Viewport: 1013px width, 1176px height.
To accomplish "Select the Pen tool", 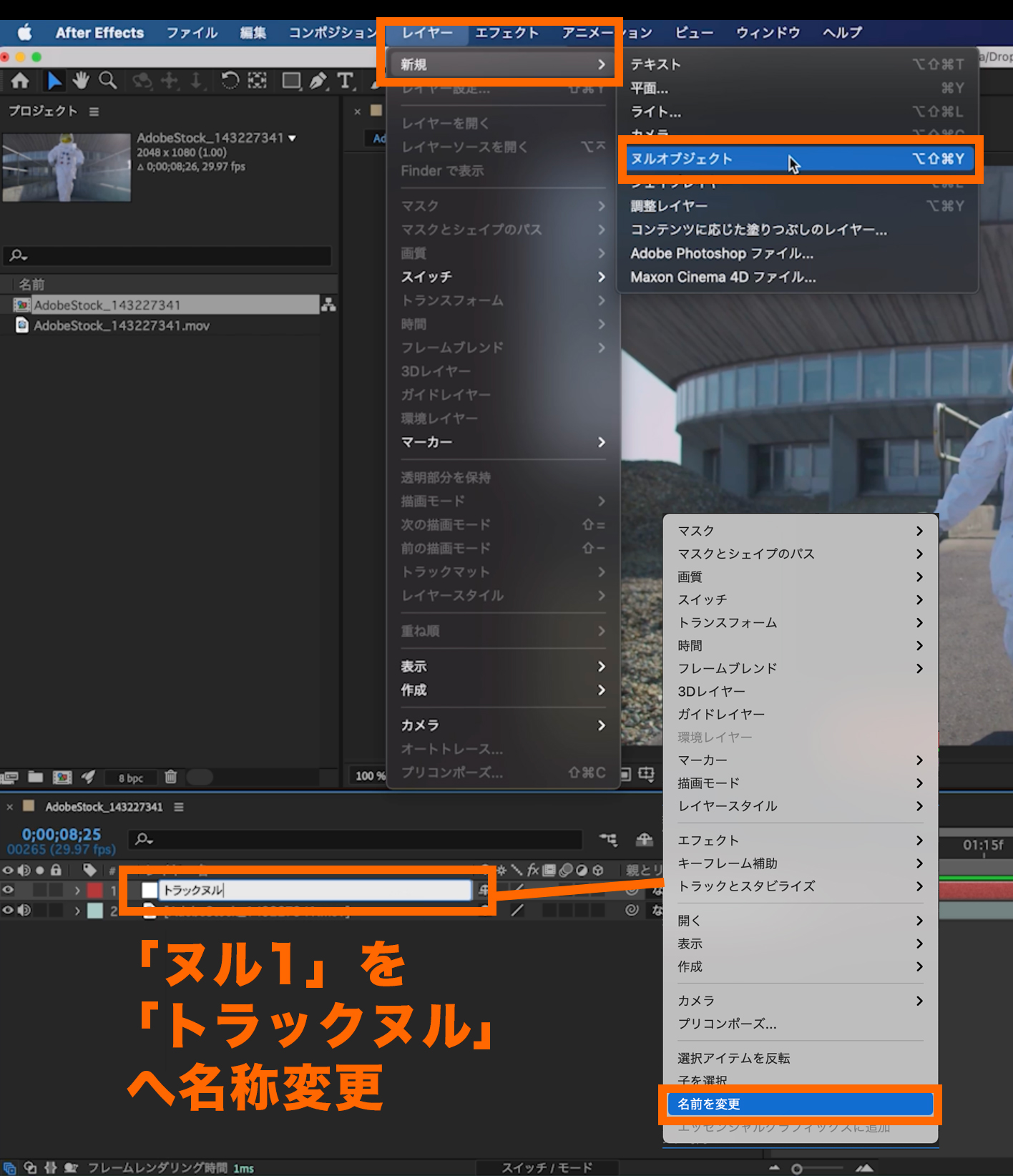I will click(318, 81).
